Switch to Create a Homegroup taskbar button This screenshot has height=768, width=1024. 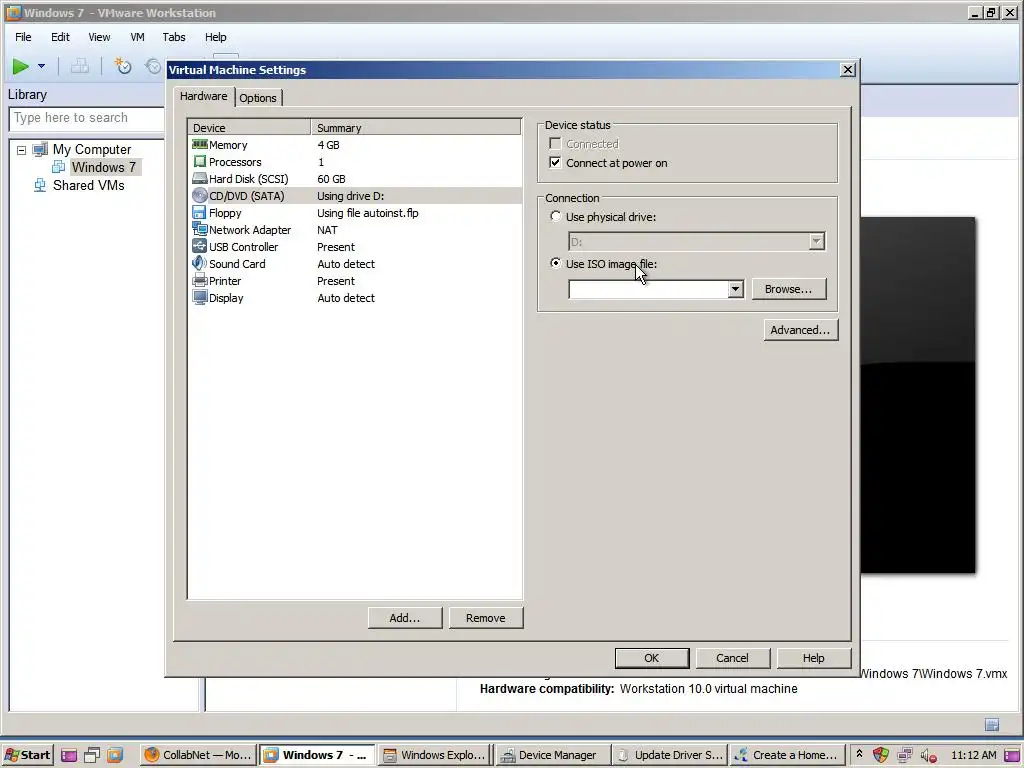pos(786,755)
